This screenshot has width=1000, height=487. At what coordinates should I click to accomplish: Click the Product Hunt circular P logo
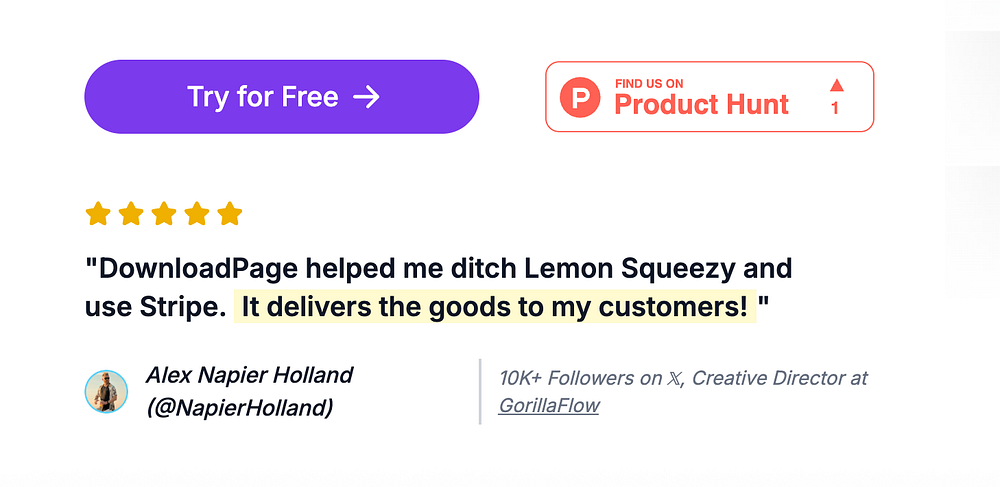click(x=580, y=97)
